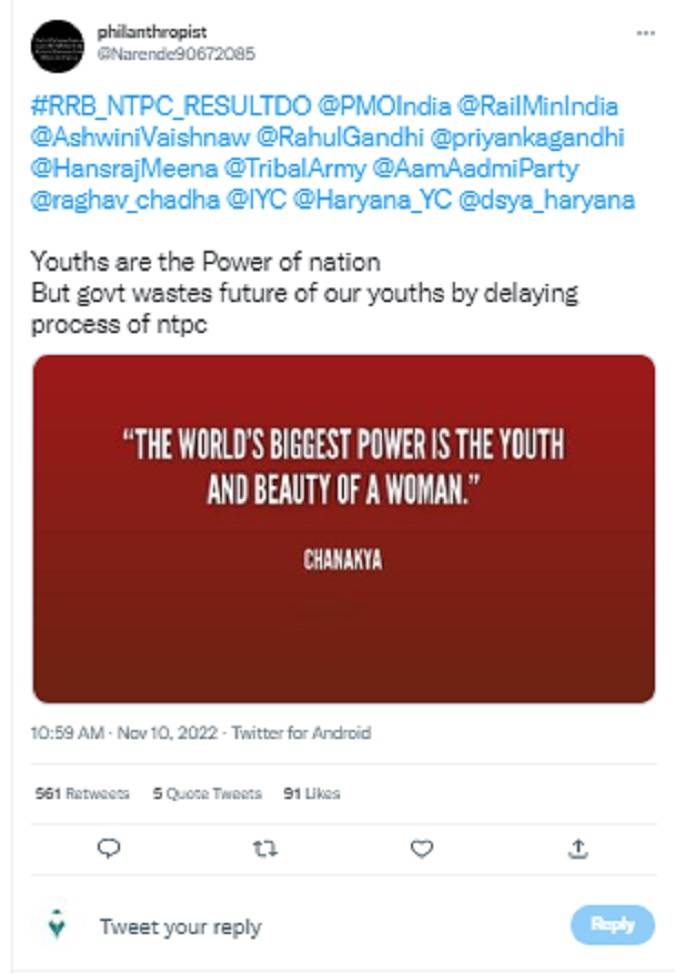The width and height of the screenshot is (675, 974).
Task: Open the three-dot more options menu
Action: 645,33
